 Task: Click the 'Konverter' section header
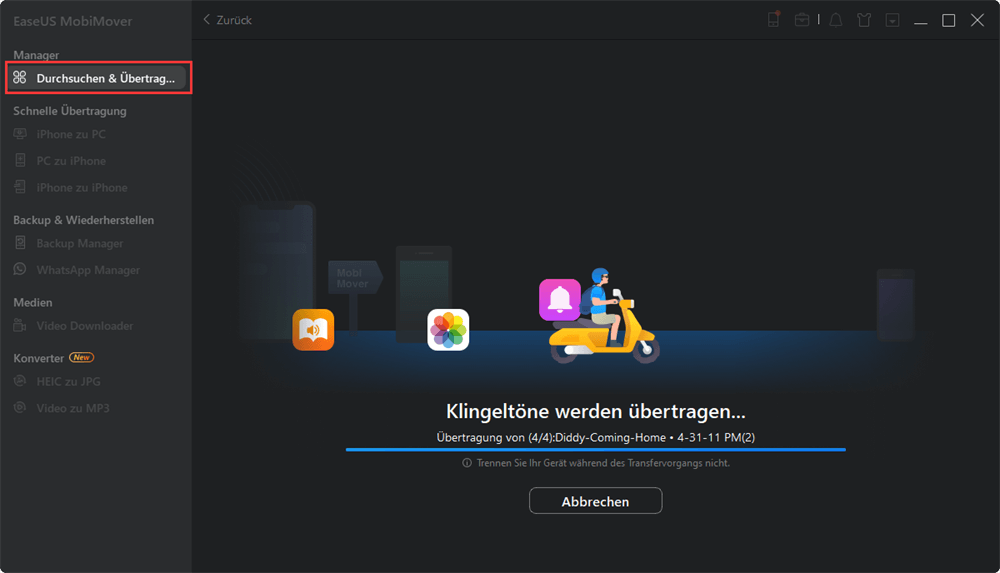click(x=38, y=358)
